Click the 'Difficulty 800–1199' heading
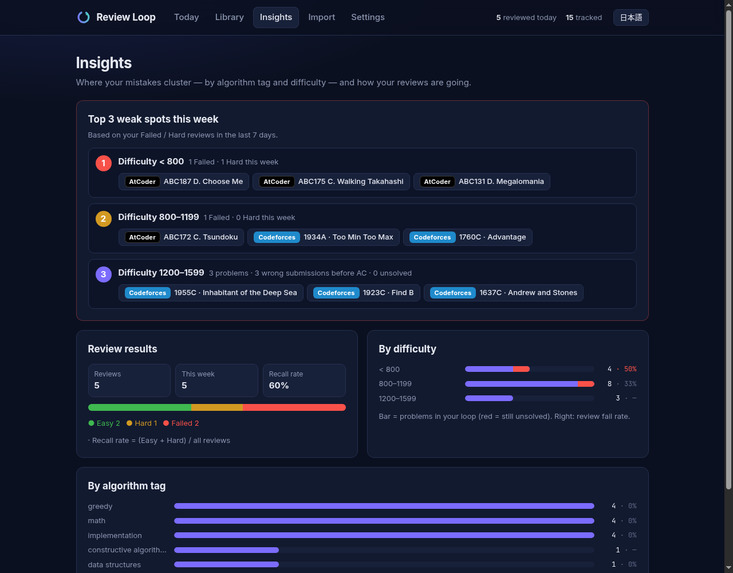This screenshot has width=733, height=573. point(158,217)
